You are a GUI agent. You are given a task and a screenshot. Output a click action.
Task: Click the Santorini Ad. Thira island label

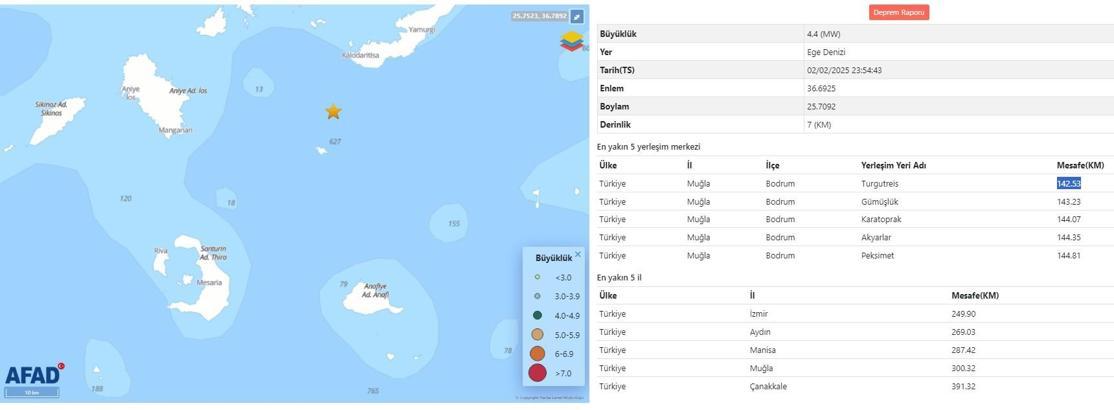[213, 253]
